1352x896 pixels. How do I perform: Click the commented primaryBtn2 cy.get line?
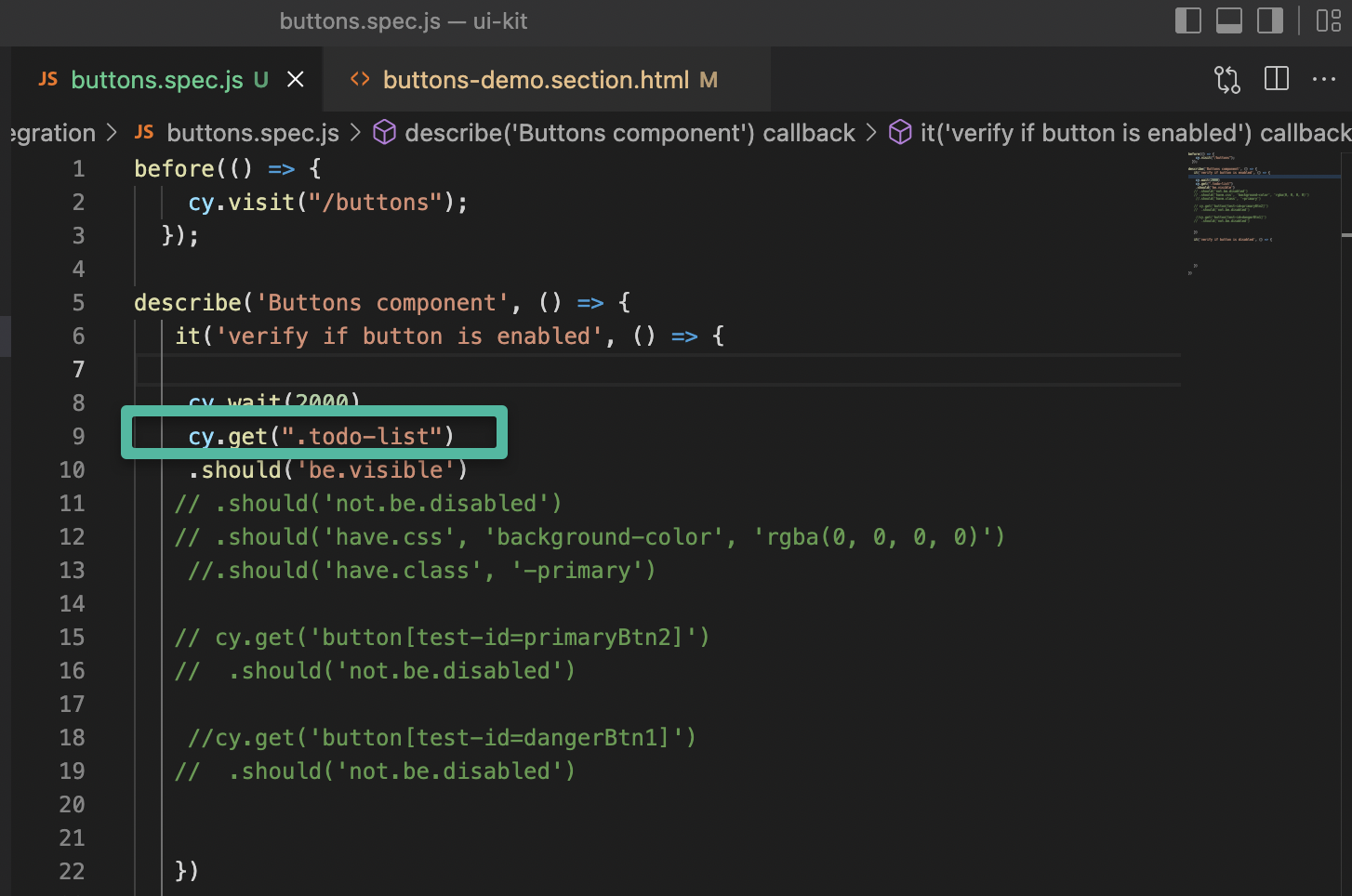tap(443, 638)
